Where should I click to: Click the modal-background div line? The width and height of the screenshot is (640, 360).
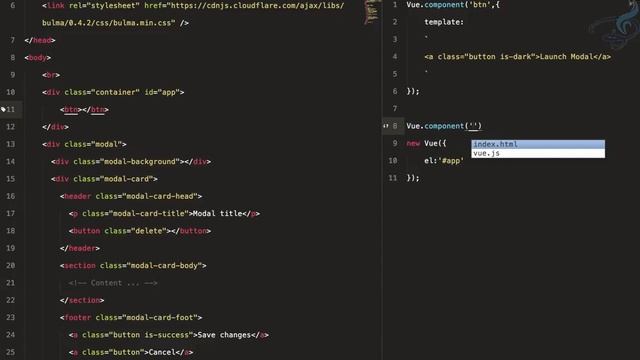coord(131,162)
